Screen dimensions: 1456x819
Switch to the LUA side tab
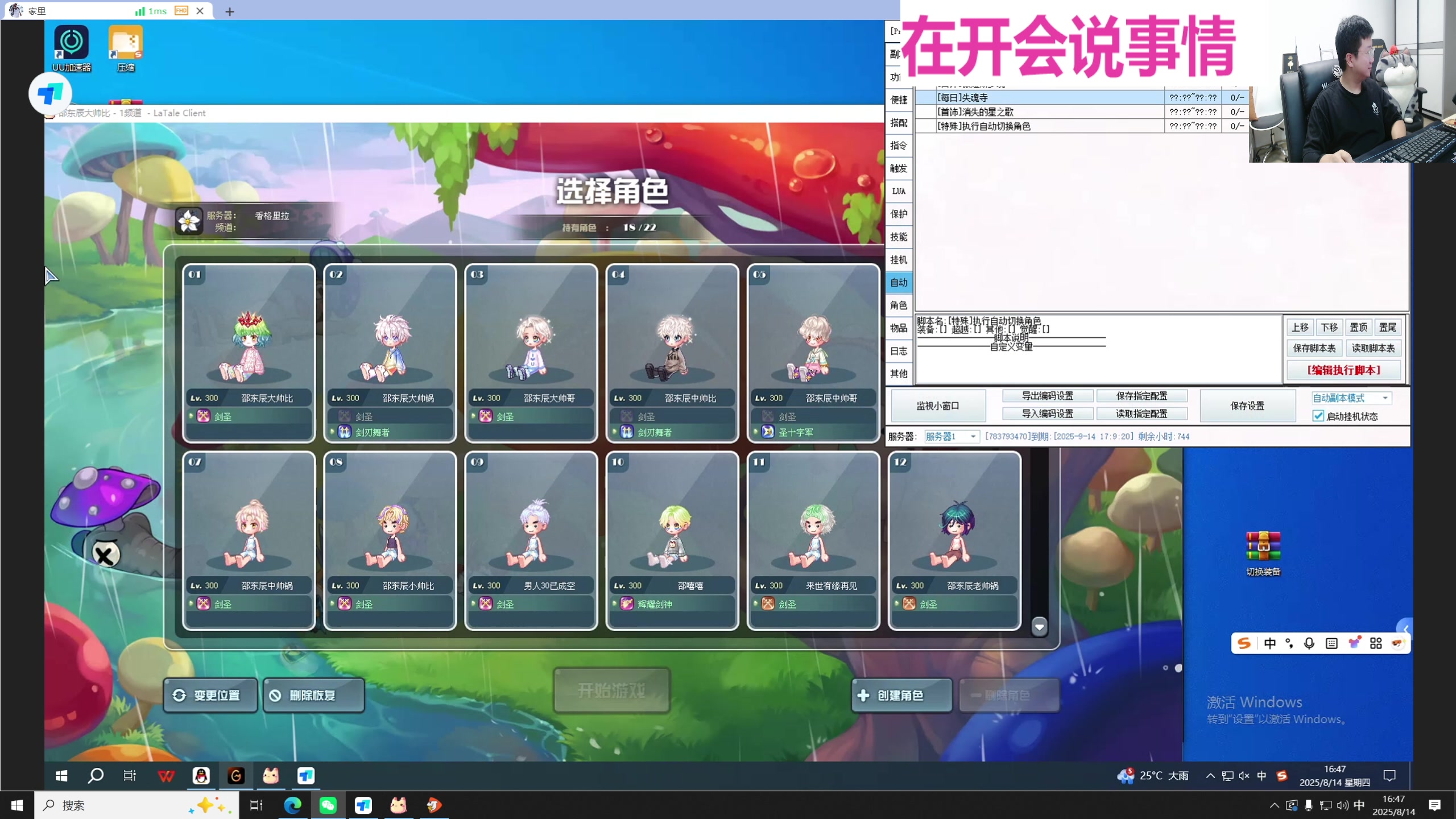click(x=899, y=191)
